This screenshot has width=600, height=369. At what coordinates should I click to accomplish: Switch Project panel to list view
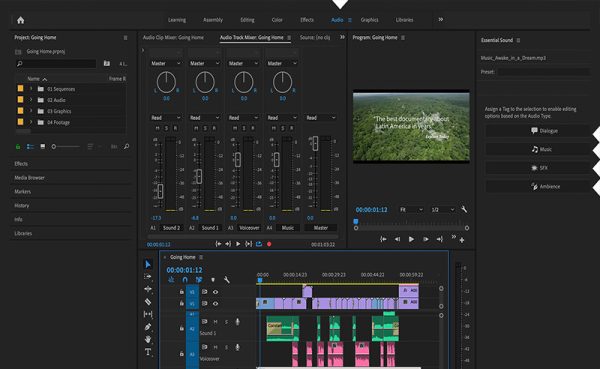pos(30,147)
